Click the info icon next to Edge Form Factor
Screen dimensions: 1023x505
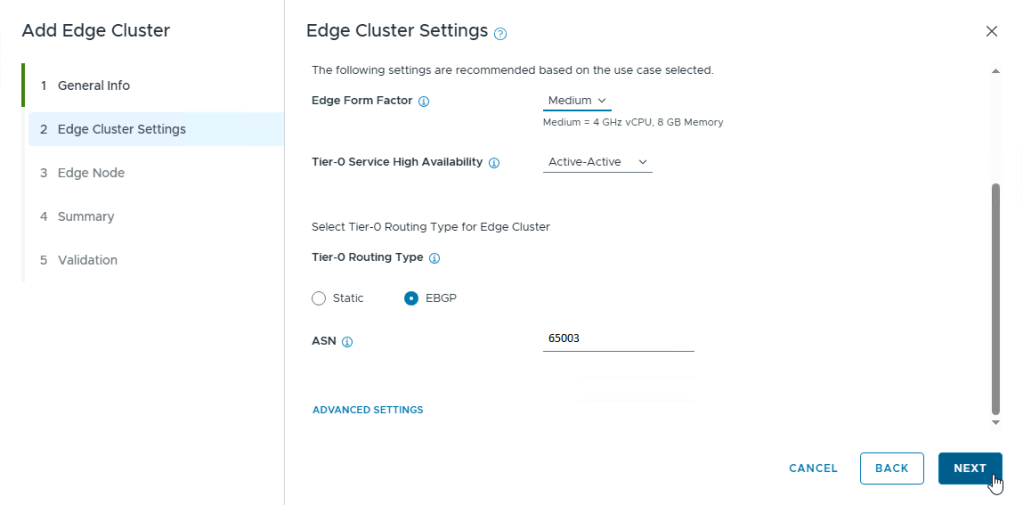pos(424,102)
